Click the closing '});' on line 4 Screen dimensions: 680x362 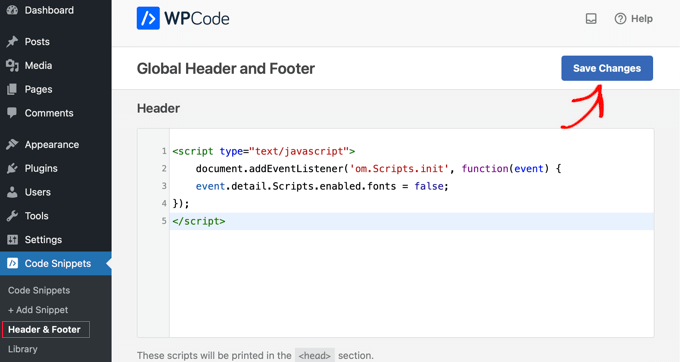pos(181,203)
